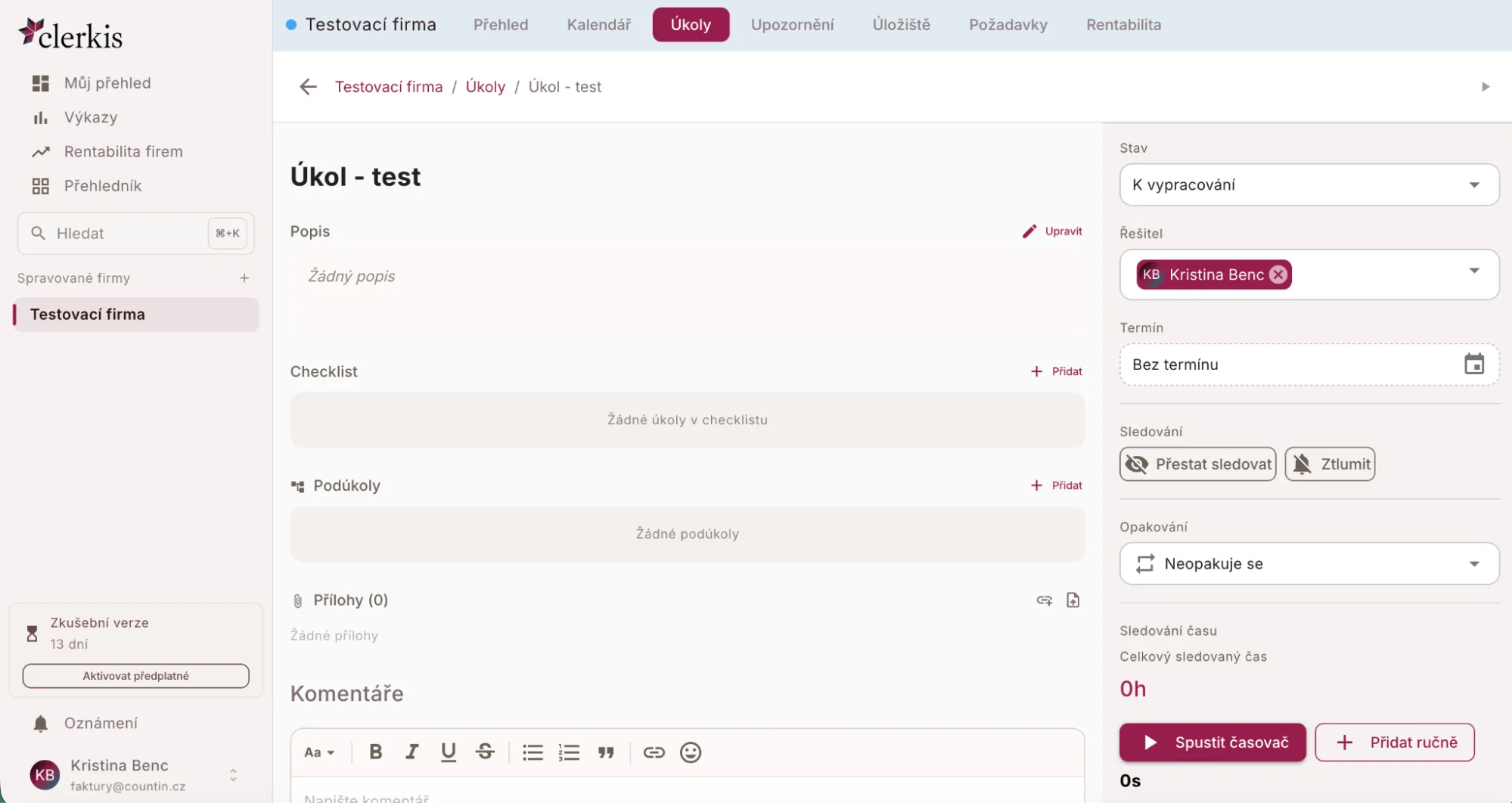Switch to the Přehled tab
This screenshot has width=1512, height=803.
coord(501,24)
